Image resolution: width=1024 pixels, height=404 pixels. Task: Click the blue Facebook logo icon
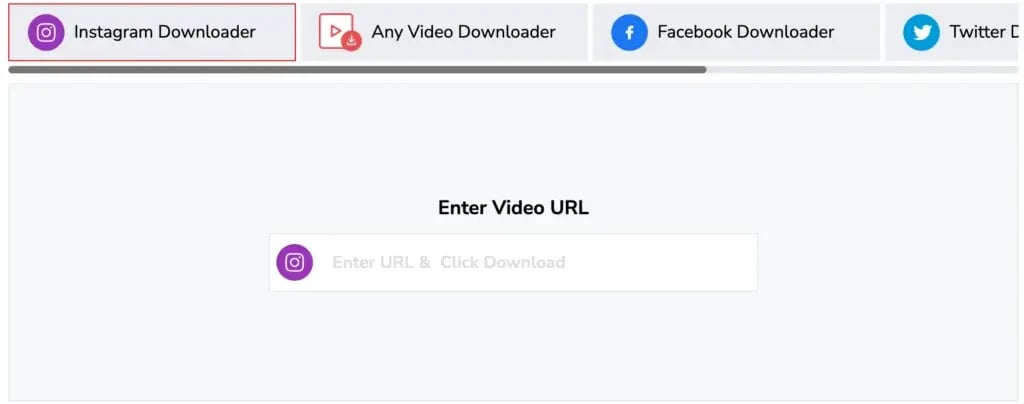pyautogui.click(x=629, y=32)
